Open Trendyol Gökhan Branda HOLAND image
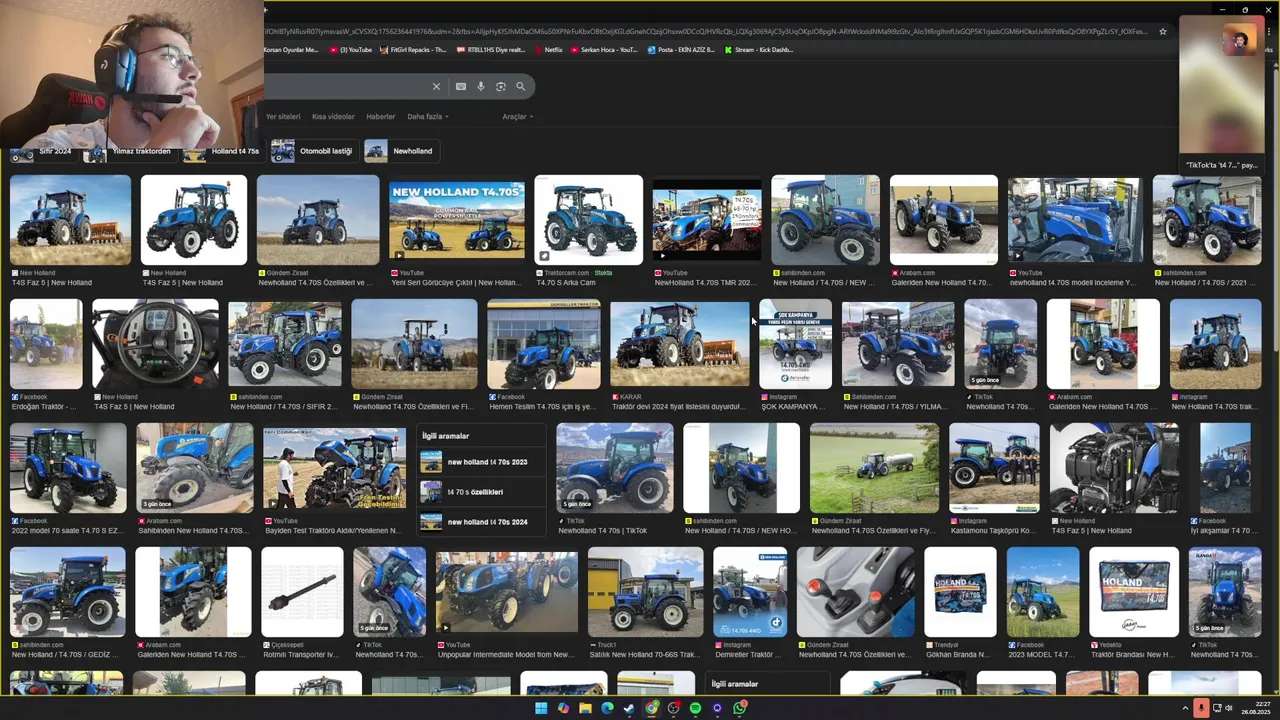This screenshot has width=1280, height=720. [960, 592]
